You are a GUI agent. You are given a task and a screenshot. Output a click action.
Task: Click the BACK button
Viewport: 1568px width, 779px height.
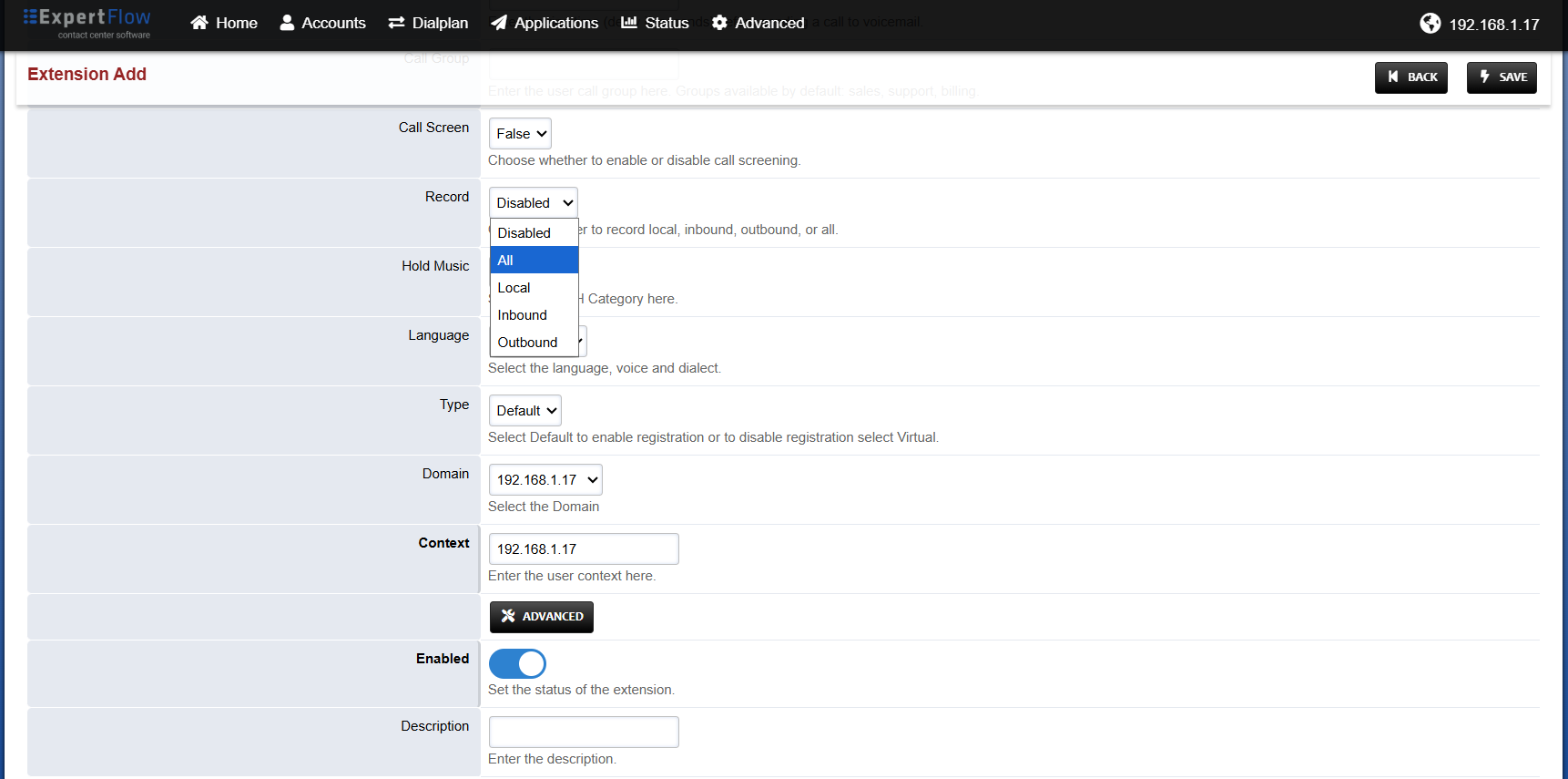coord(1411,77)
